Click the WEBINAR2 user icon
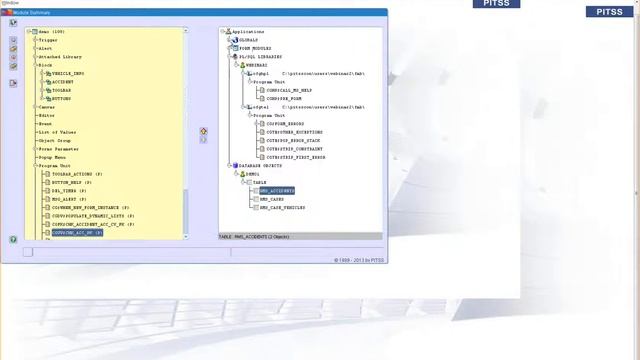This screenshot has width=640, height=360. [x=242, y=65]
